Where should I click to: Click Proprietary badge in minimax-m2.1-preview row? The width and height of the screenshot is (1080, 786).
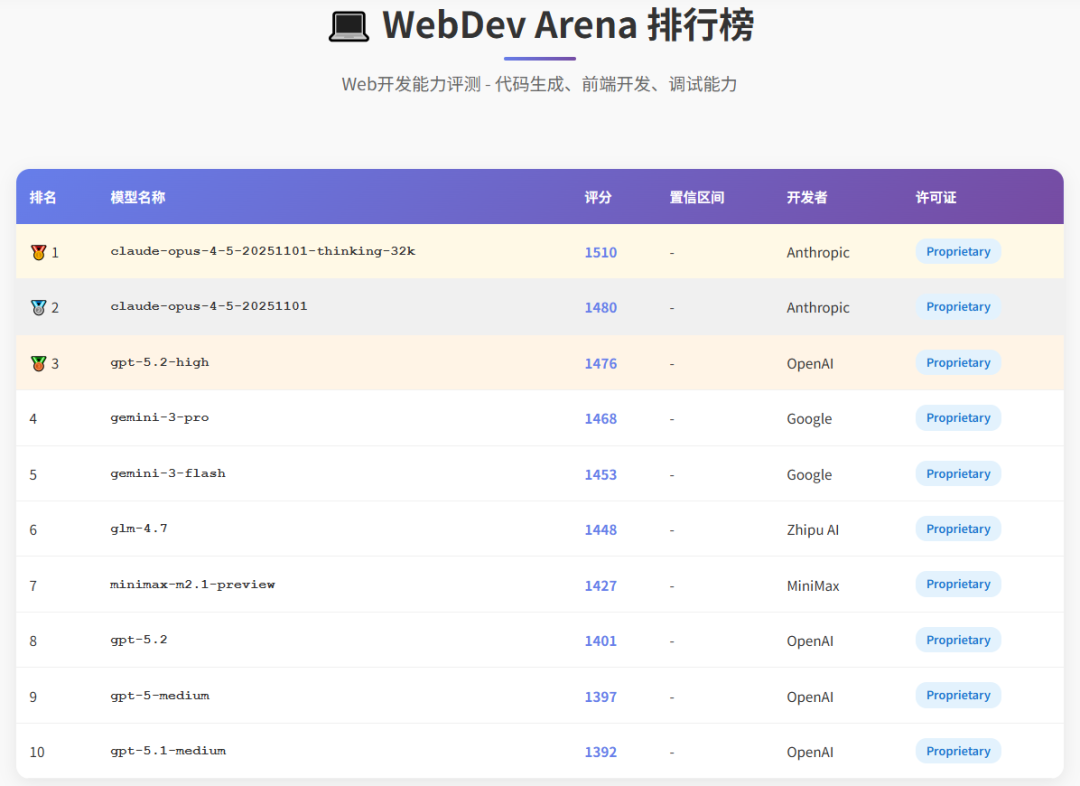click(958, 583)
